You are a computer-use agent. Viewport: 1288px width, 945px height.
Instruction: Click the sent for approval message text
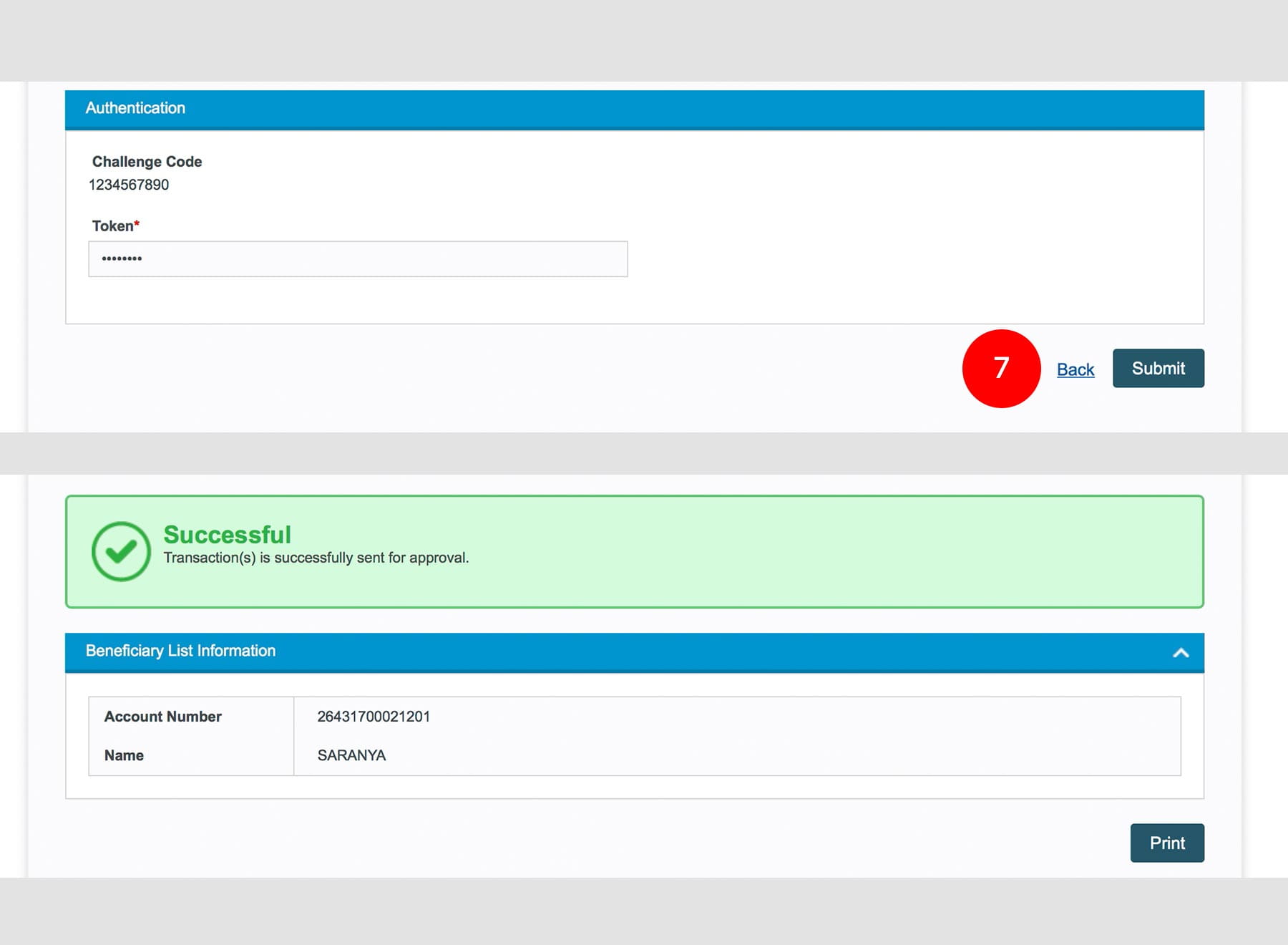click(316, 558)
